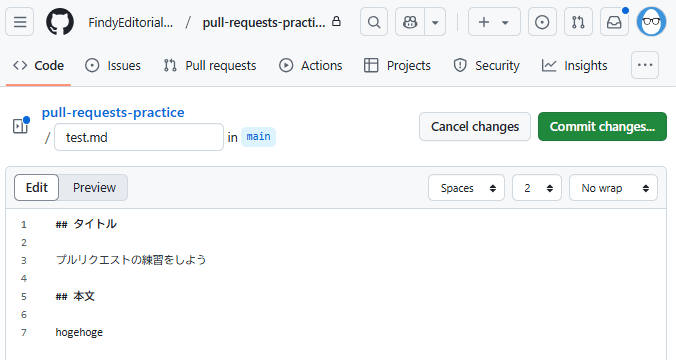Open the Security tab
Screen dimensions: 676x360
(486, 66)
